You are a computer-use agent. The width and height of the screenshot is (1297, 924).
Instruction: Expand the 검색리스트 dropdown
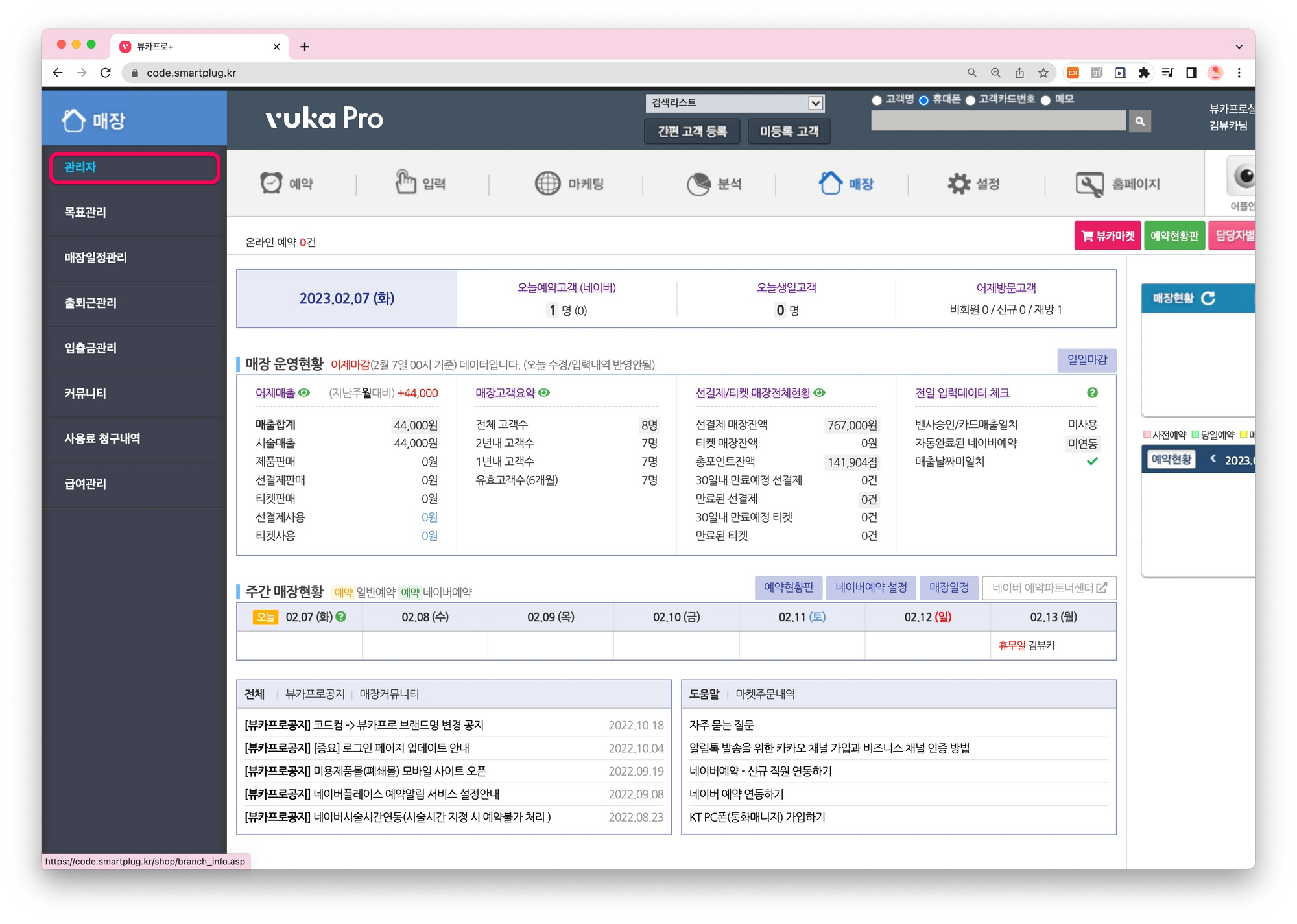point(815,103)
